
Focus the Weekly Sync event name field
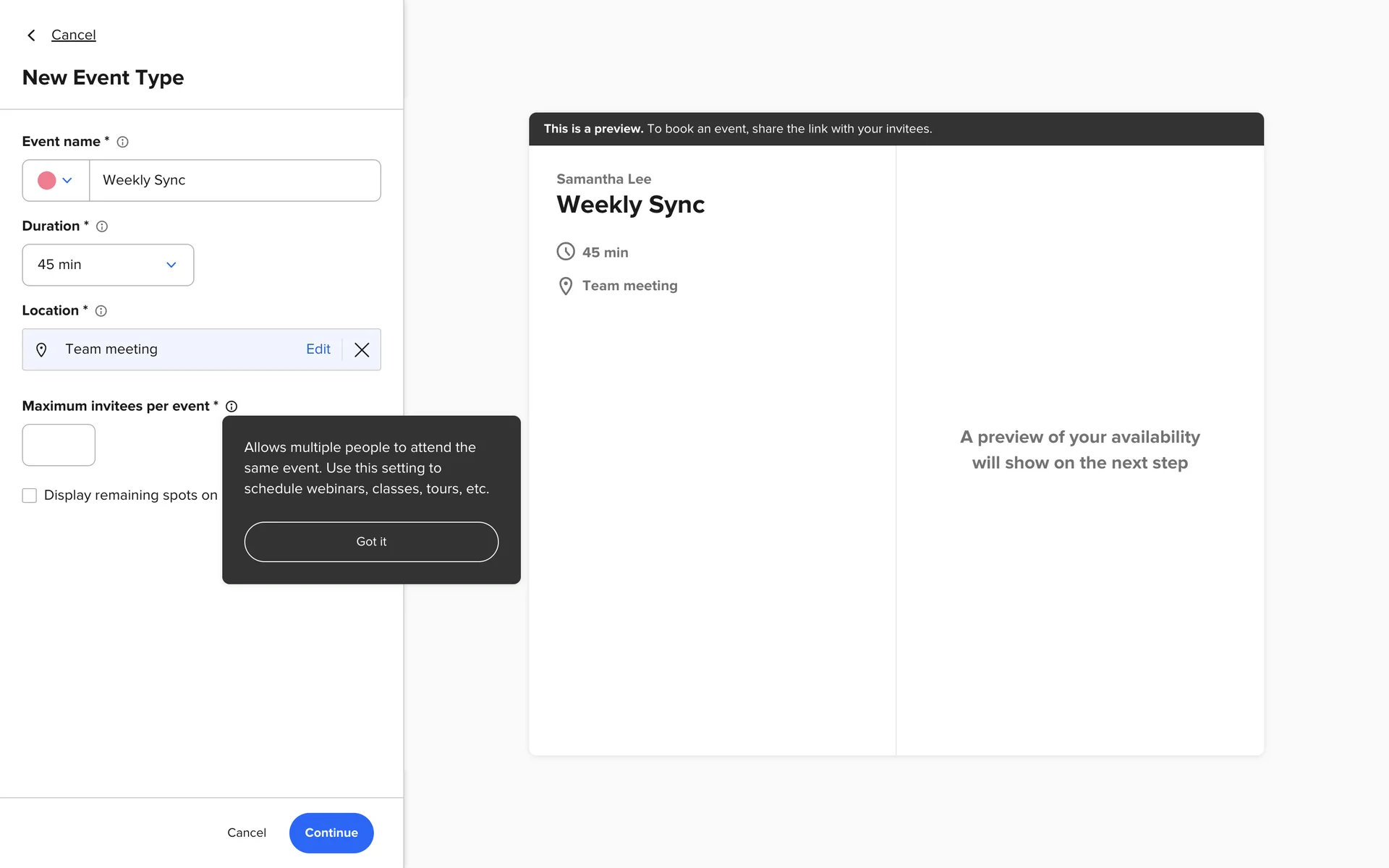[234, 181]
